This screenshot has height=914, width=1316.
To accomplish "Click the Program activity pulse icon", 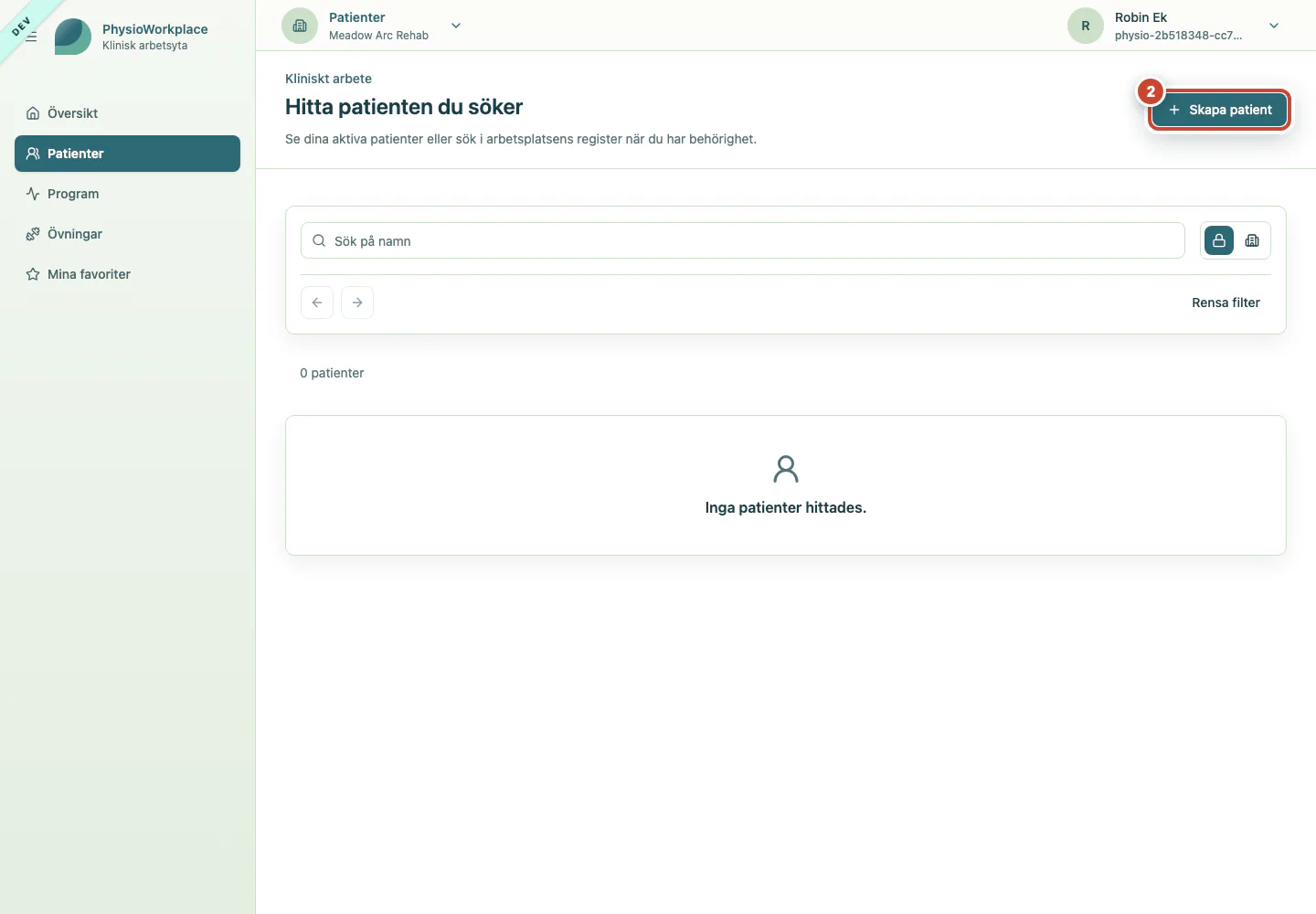I will pyautogui.click(x=33, y=194).
